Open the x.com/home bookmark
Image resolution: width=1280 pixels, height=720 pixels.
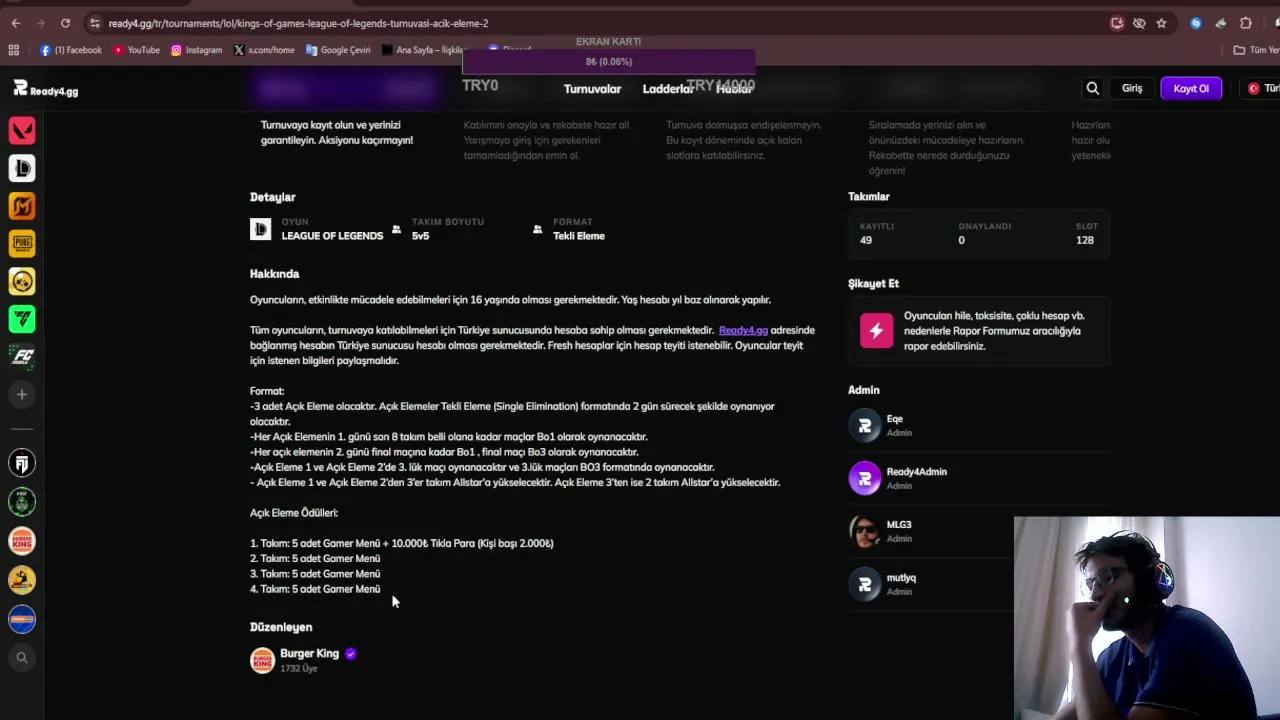(264, 50)
